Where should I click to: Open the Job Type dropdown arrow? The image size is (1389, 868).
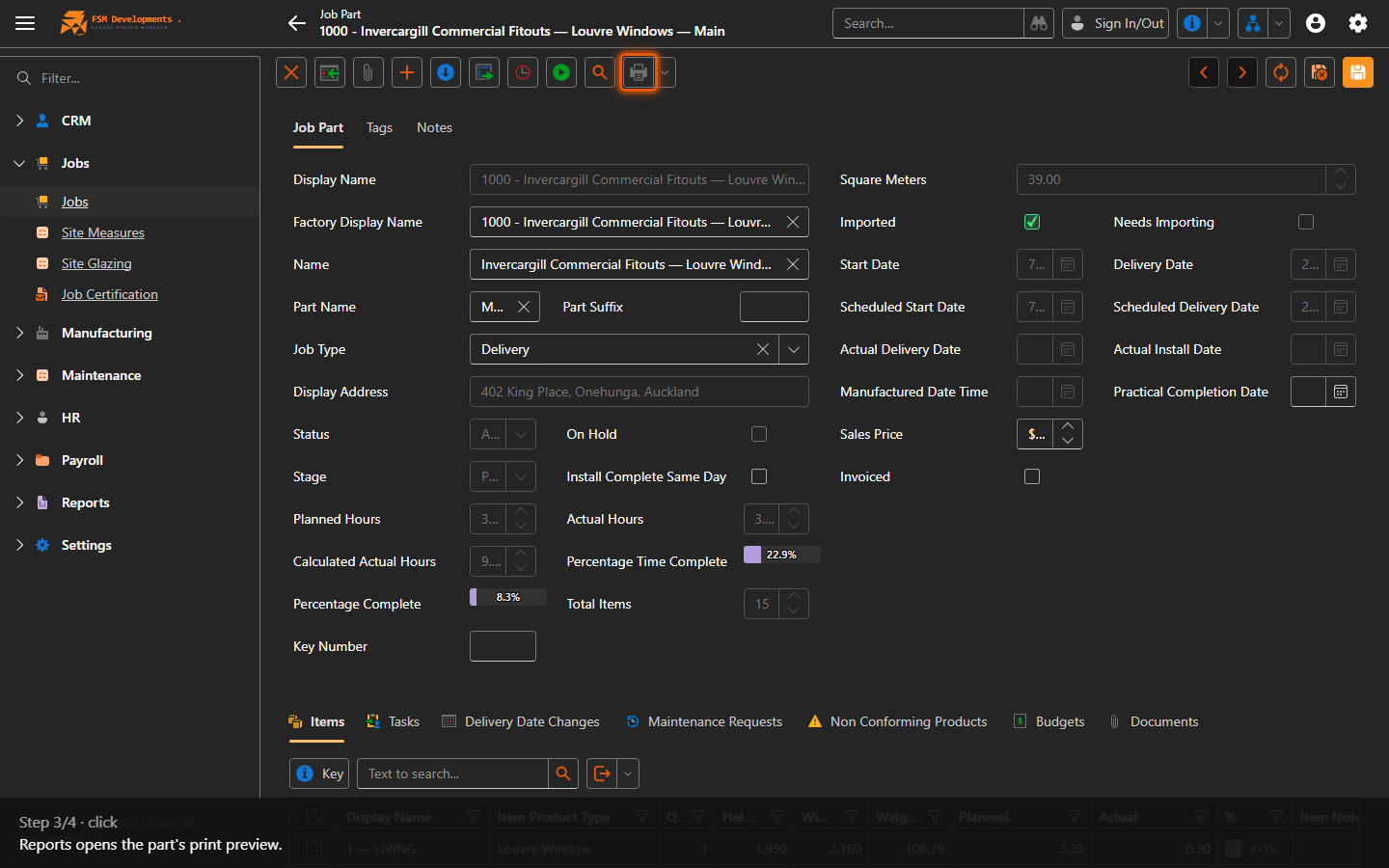pyautogui.click(x=793, y=349)
